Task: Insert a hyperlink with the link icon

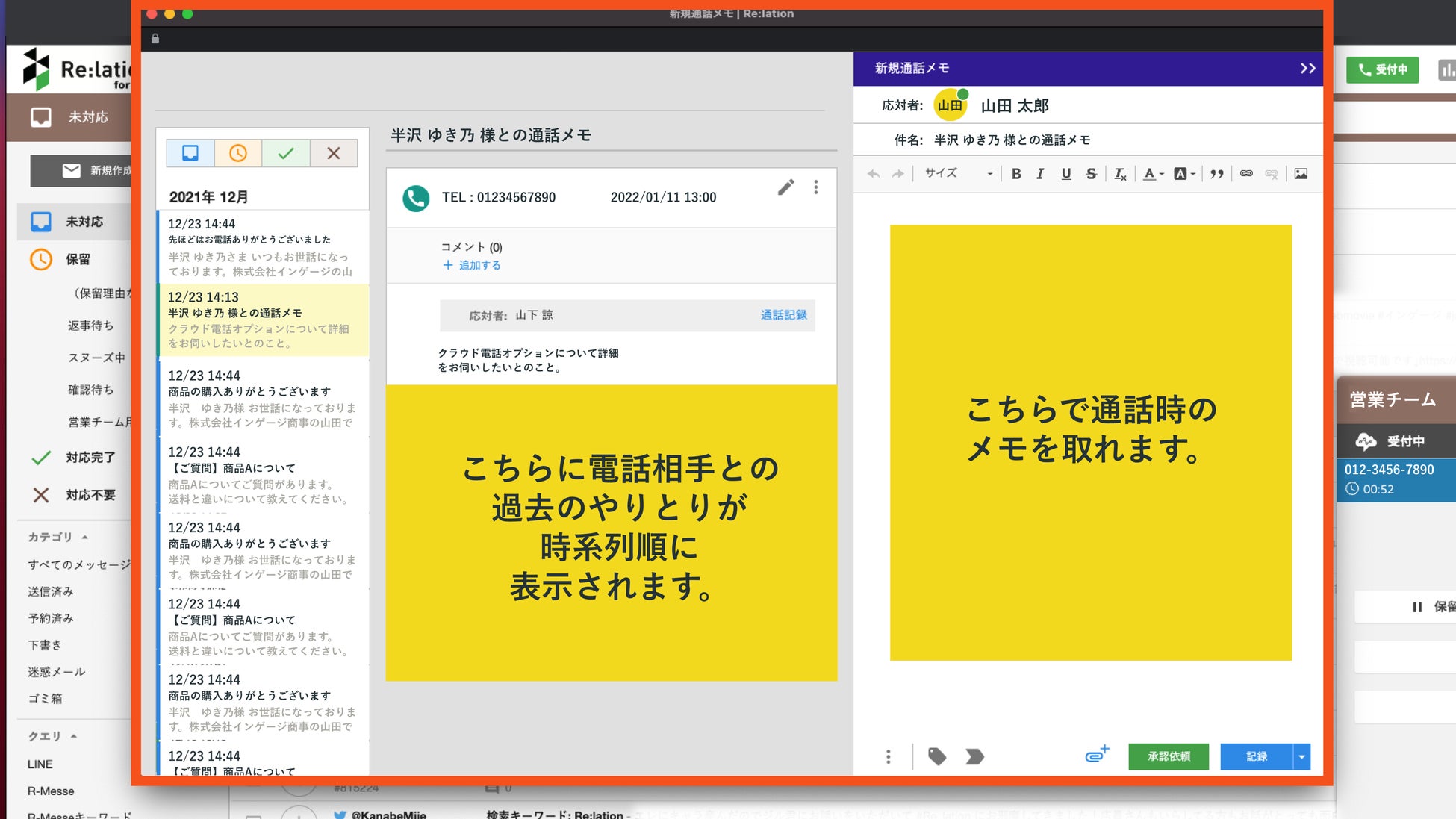Action: [x=1246, y=174]
